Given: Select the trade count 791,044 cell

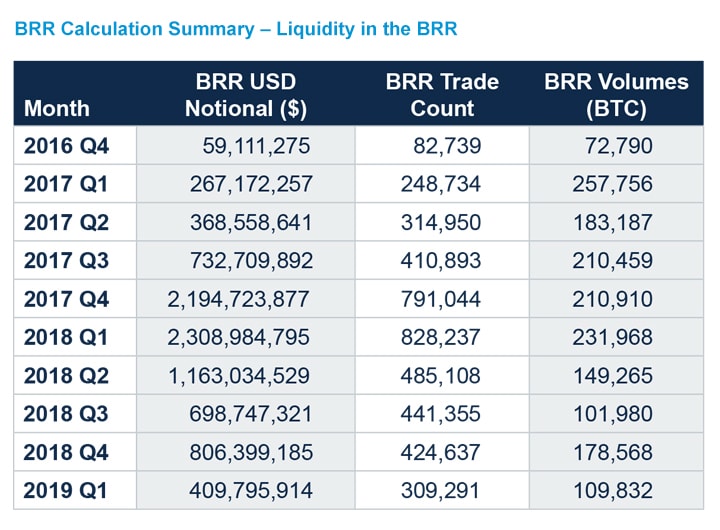Looking at the screenshot, I should point(440,299).
